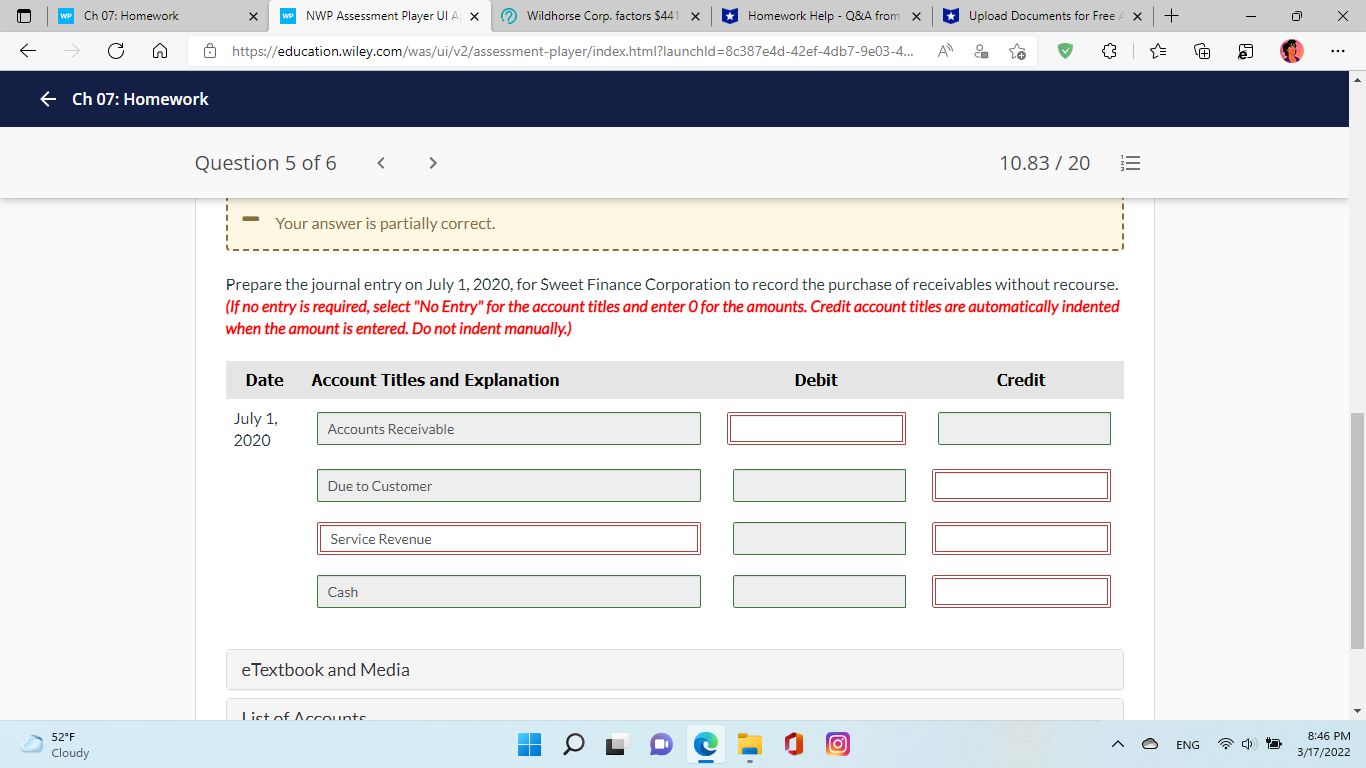Viewport: 1366px width, 768px height.
Task: Click the browser profile avatar picture
Action: [x=1291, y=51]
